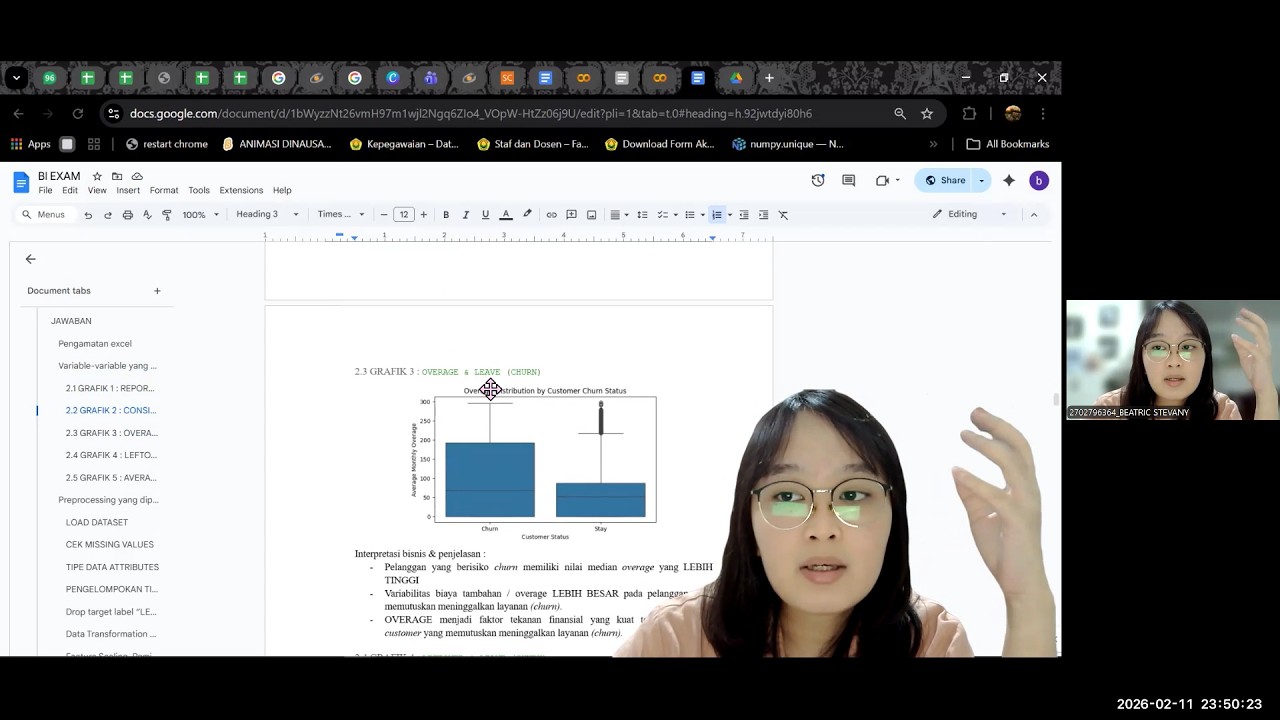Viewport: 1280px width, 720px height.
Task: Insert an image from the toolbar
Action: [591, 215]
